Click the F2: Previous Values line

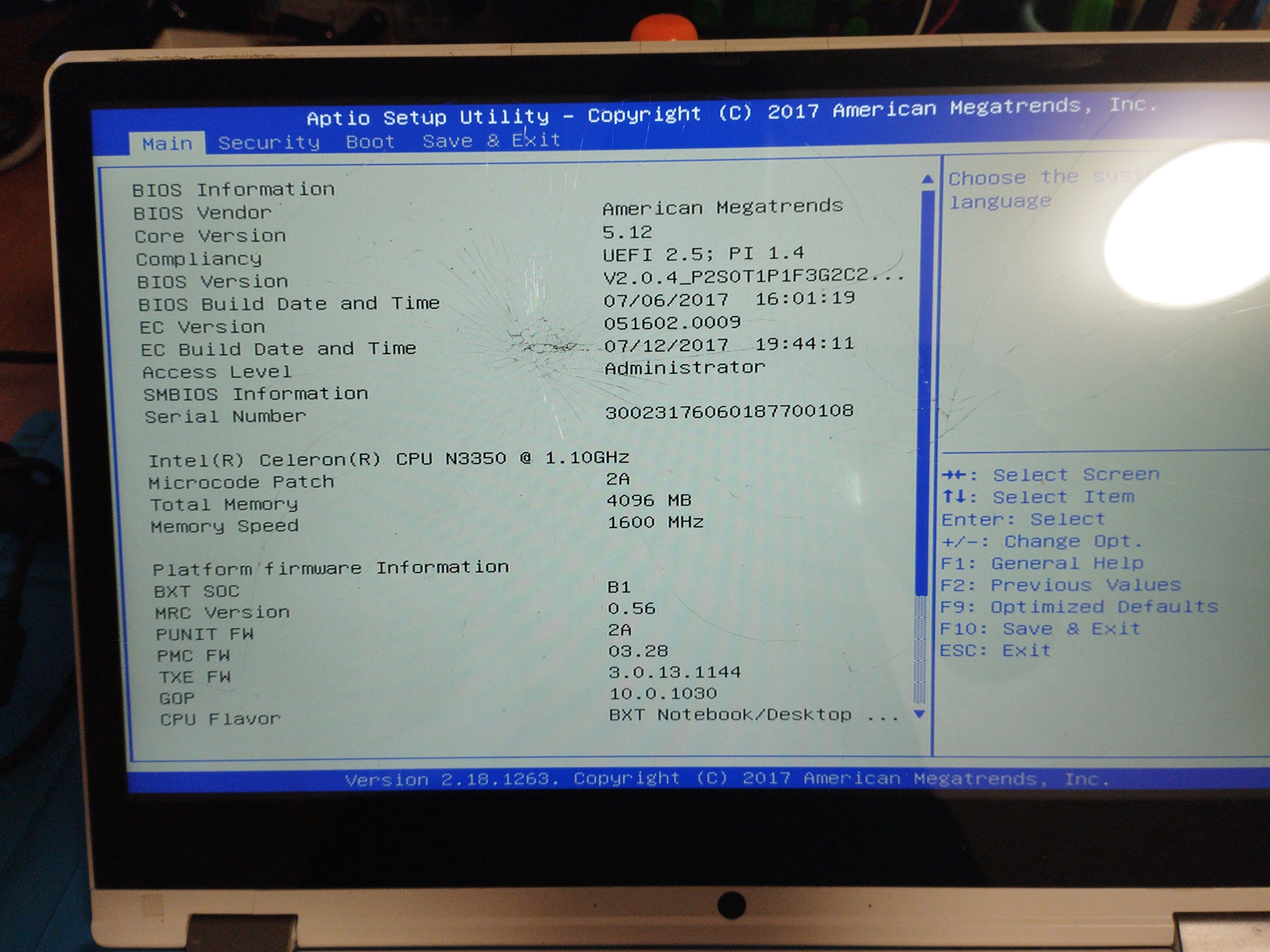pos(1060,585)
